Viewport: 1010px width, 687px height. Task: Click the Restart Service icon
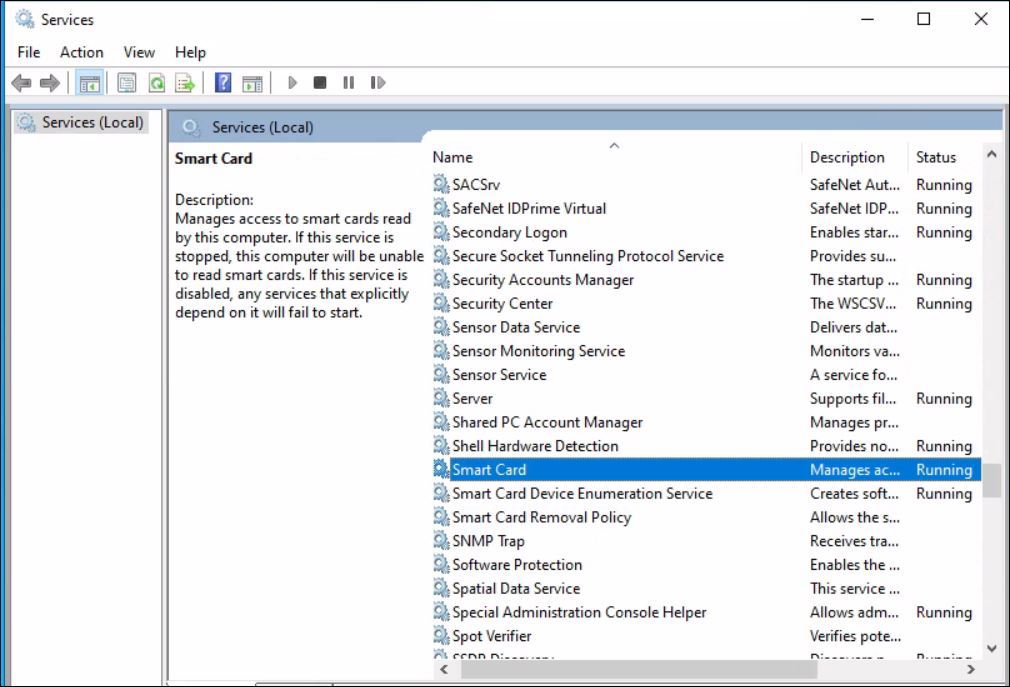tap(377, 82)
